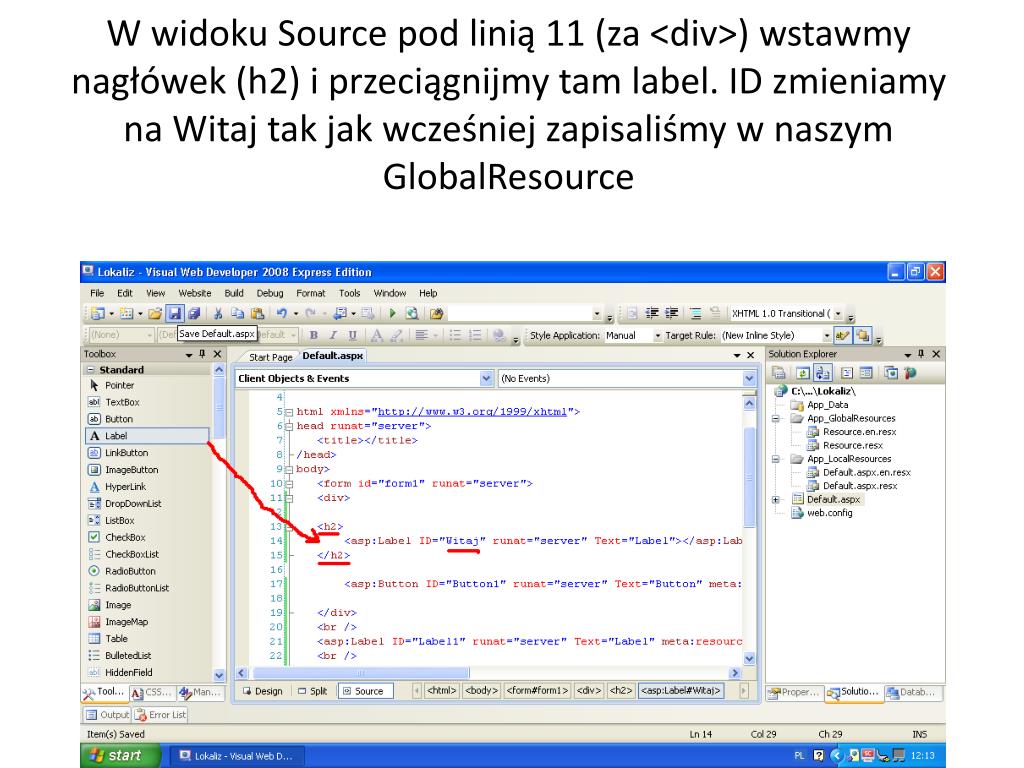
Task: Click the View in Browser icon
Action: pos(411,313)
